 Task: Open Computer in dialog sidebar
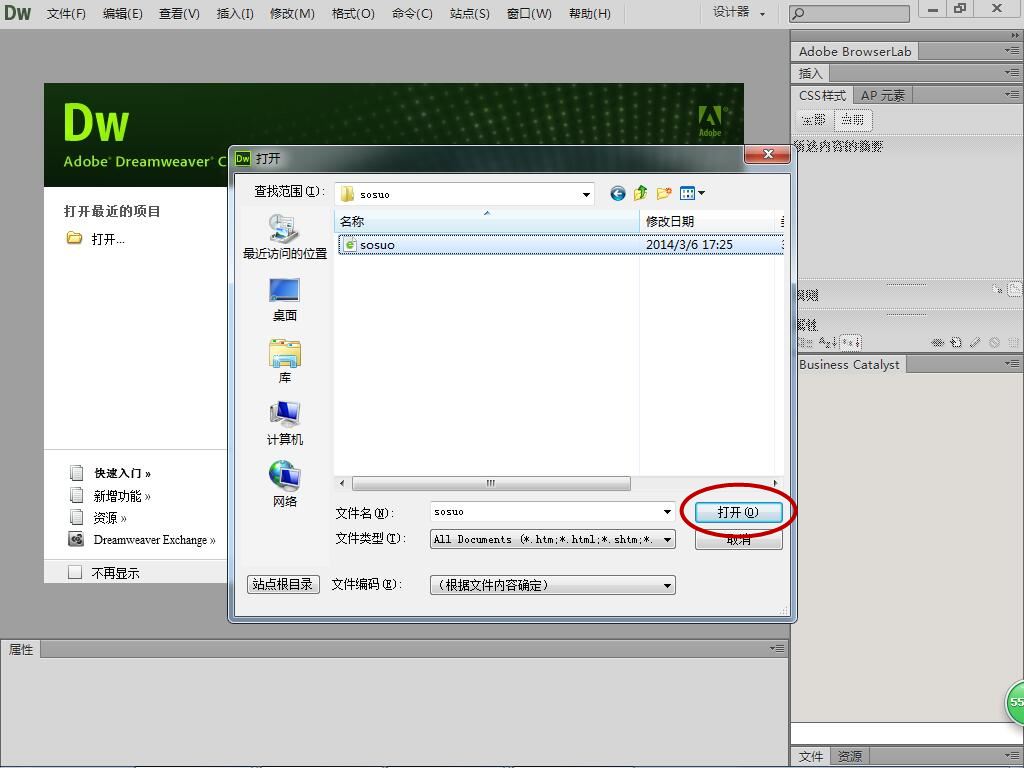pyautogui.click(x=285, y=423)
